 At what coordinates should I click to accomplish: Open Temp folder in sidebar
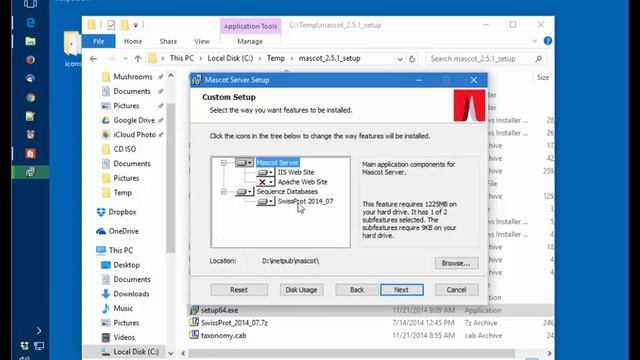pos(122,193)
